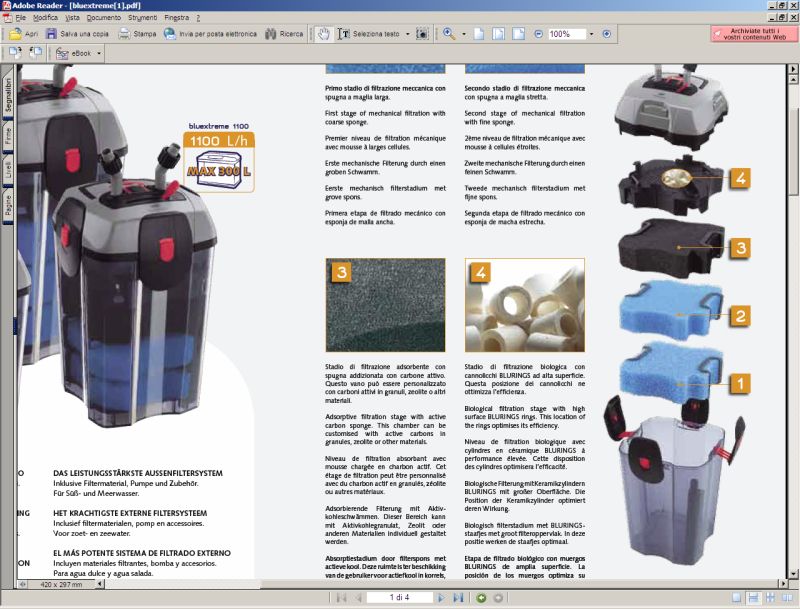Rotate page clockwise icon
The width and height of the screenshot is (800, 609).
(15, 53)
